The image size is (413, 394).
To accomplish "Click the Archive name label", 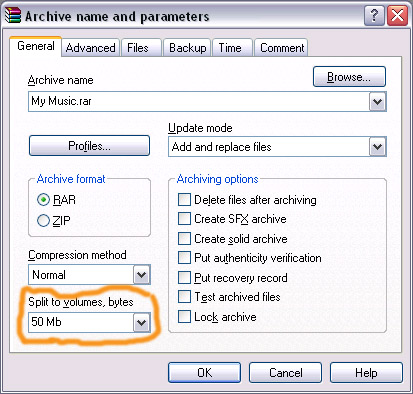I will pos(61,80).
